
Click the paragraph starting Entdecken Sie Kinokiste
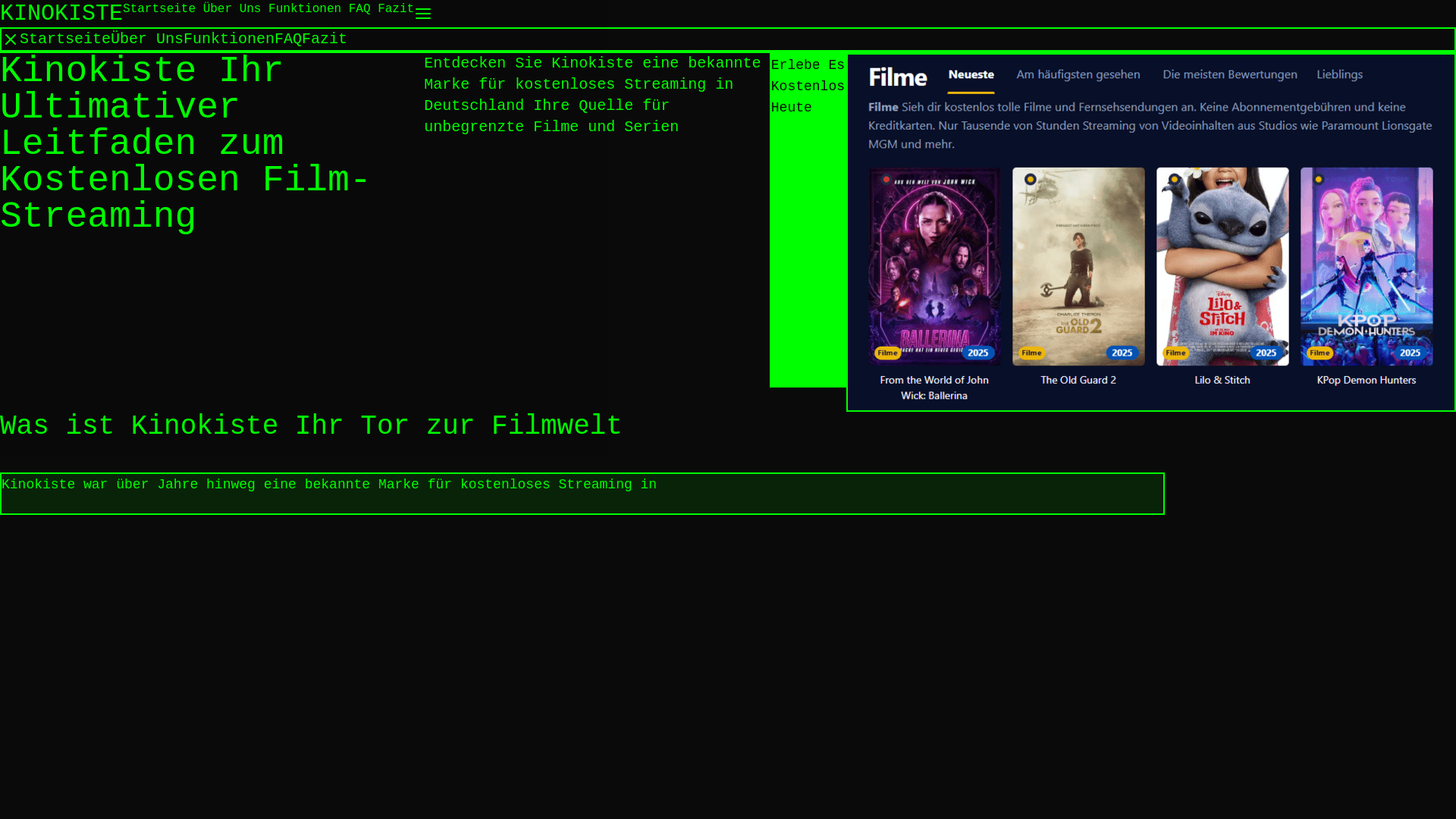click(x=592, y=95)
